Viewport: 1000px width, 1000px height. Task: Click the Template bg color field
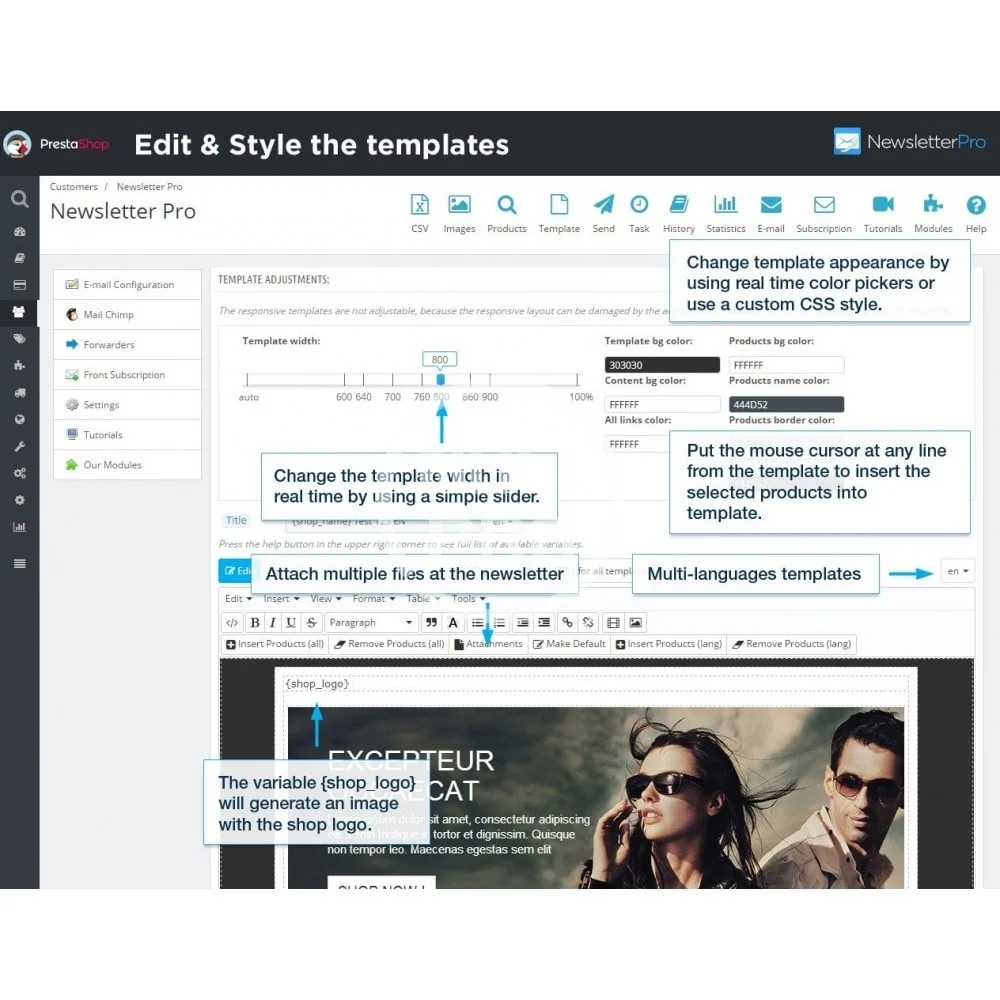(661, 365)
